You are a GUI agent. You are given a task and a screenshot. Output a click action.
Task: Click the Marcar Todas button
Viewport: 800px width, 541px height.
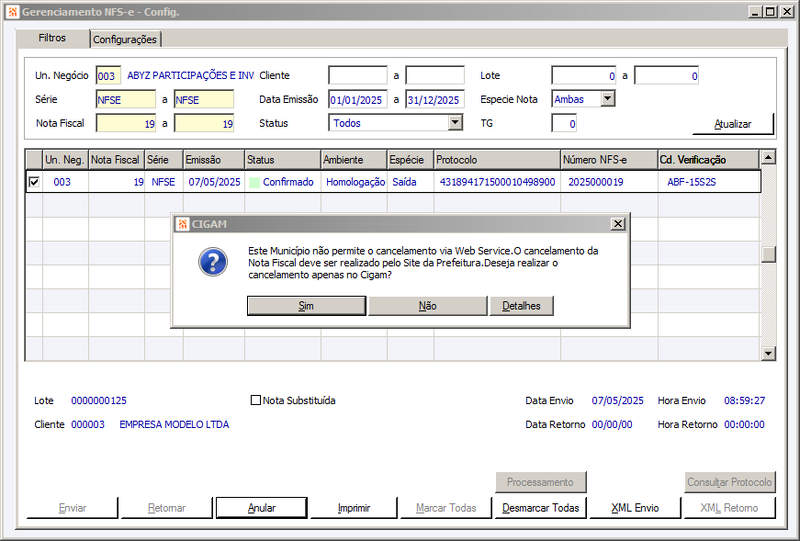pyautogui.click(x=446, y=508)
